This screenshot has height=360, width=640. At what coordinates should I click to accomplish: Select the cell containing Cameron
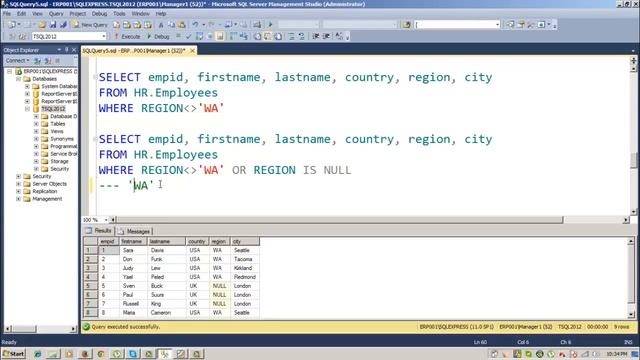point(166,313)
